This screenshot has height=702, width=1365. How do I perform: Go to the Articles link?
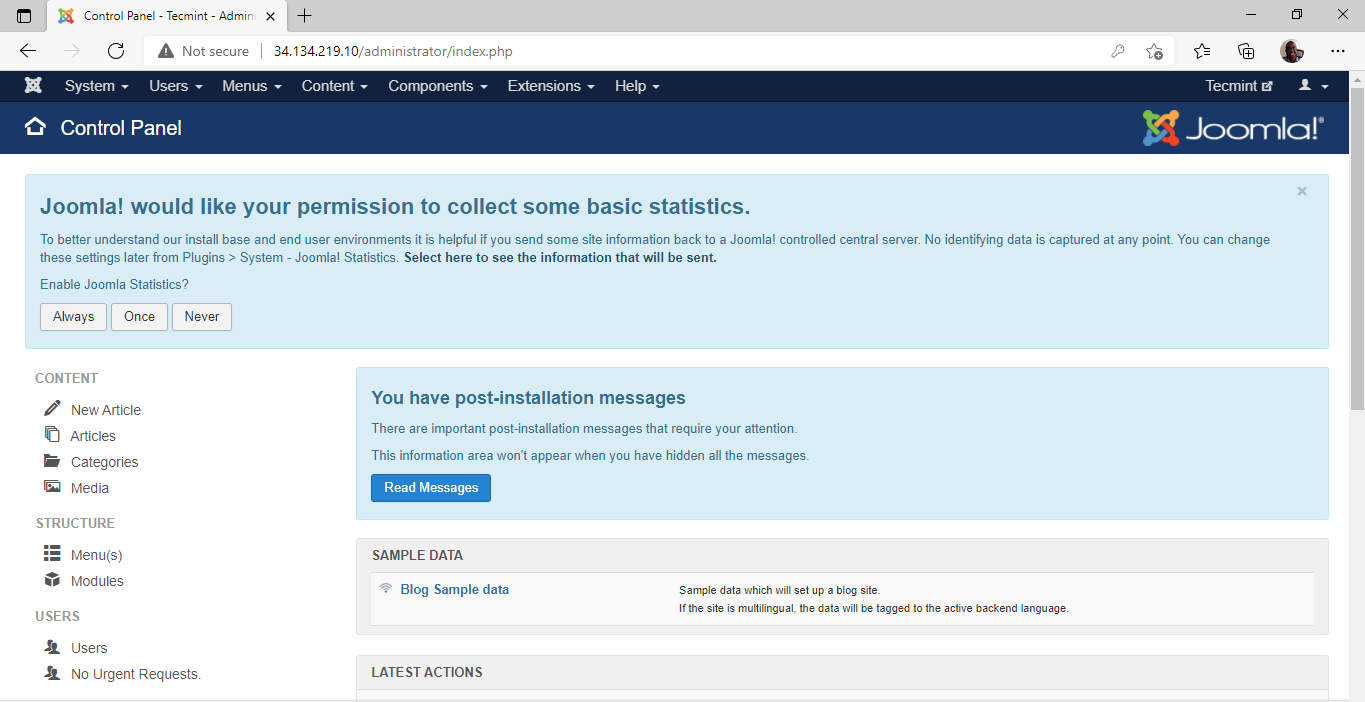coord(93,436)
